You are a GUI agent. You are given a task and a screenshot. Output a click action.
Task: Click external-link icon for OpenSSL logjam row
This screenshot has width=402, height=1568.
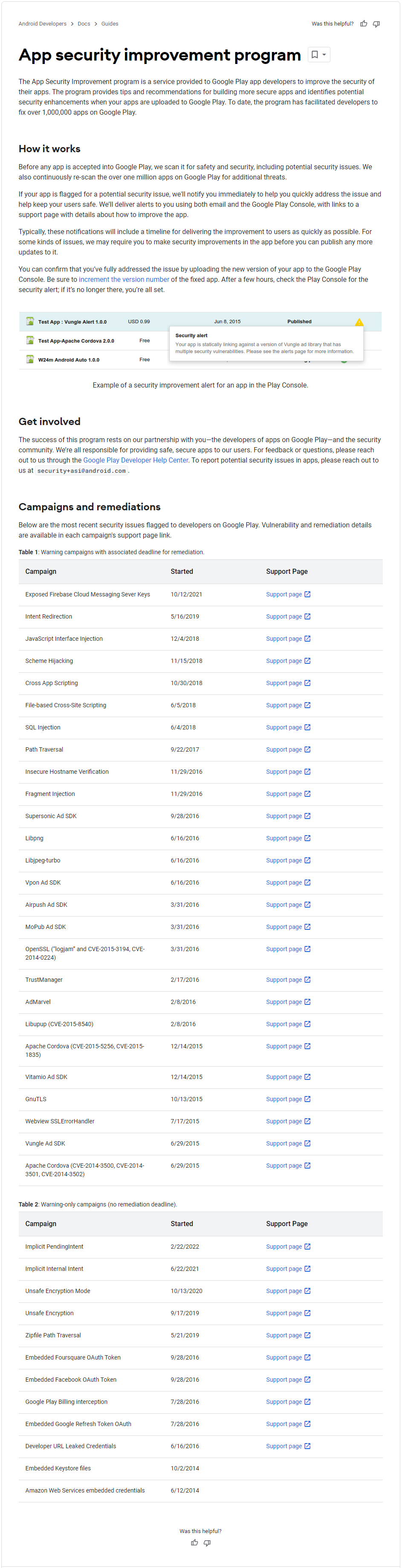308,949
